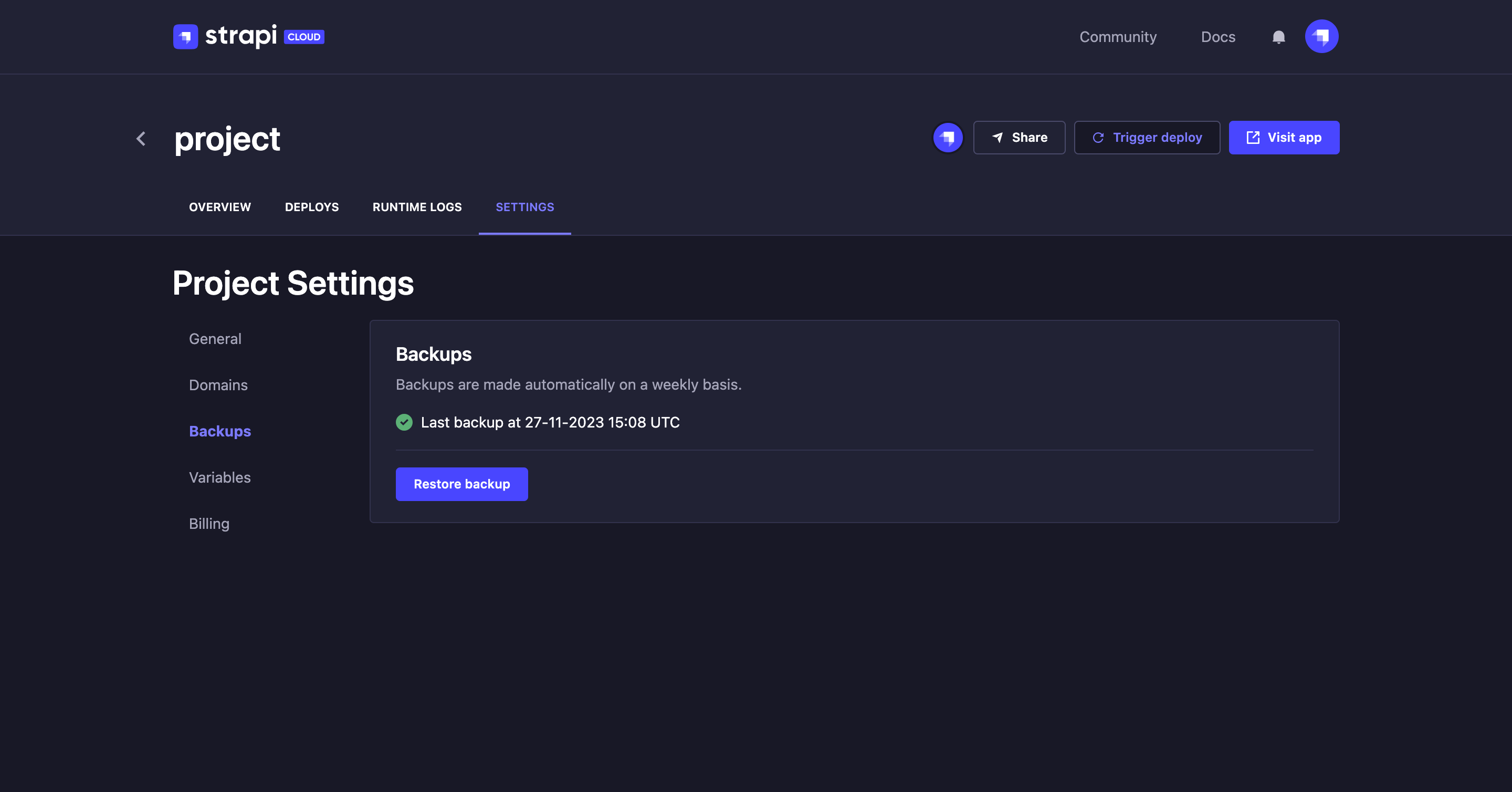Click the project member avatar icon
The width and height of the screenshot is (1512, 792).
coord(947,138)
